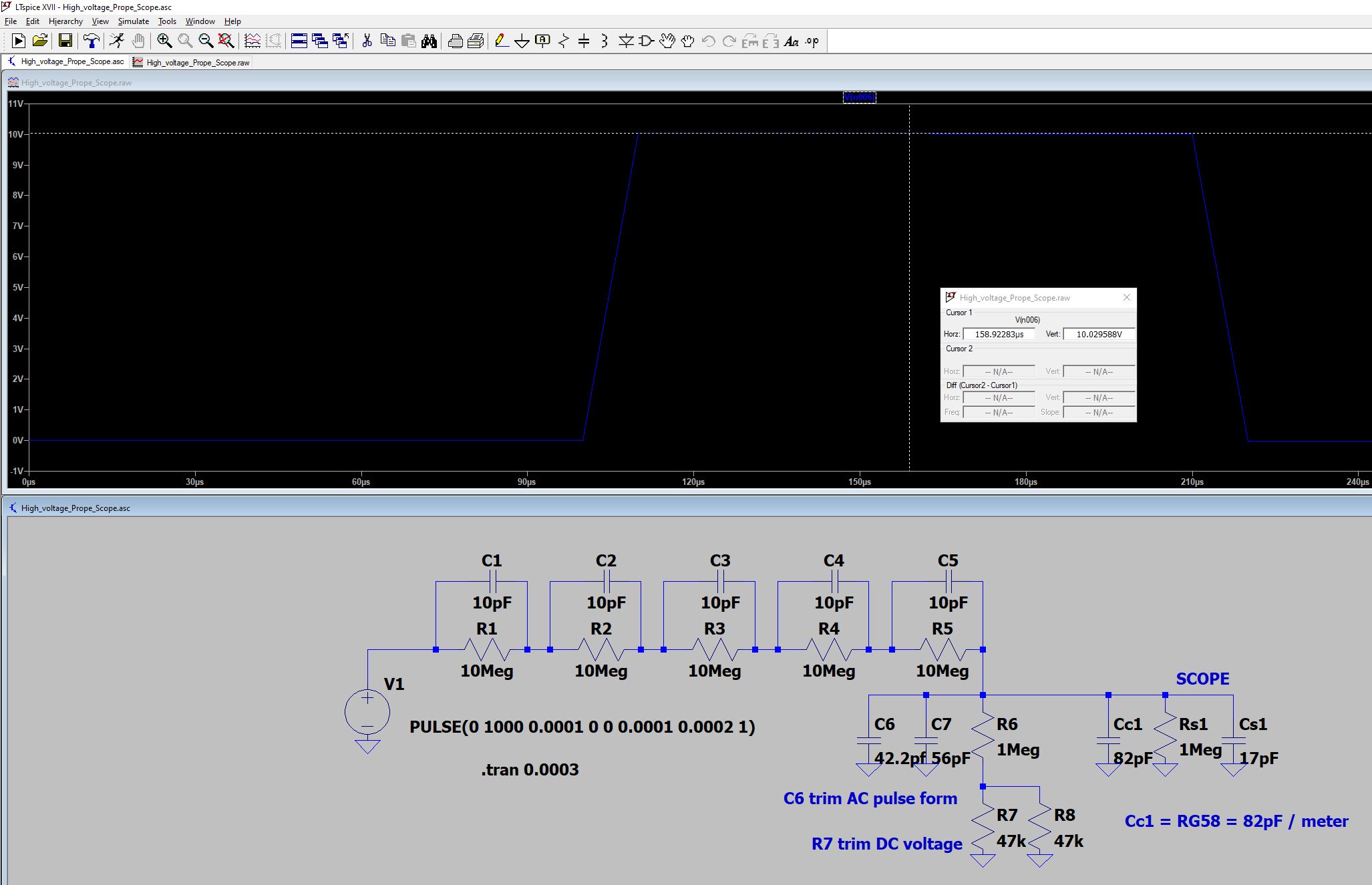
Task: Add a SPICE directive with the .op icon
Action: [x=811, y=41]
